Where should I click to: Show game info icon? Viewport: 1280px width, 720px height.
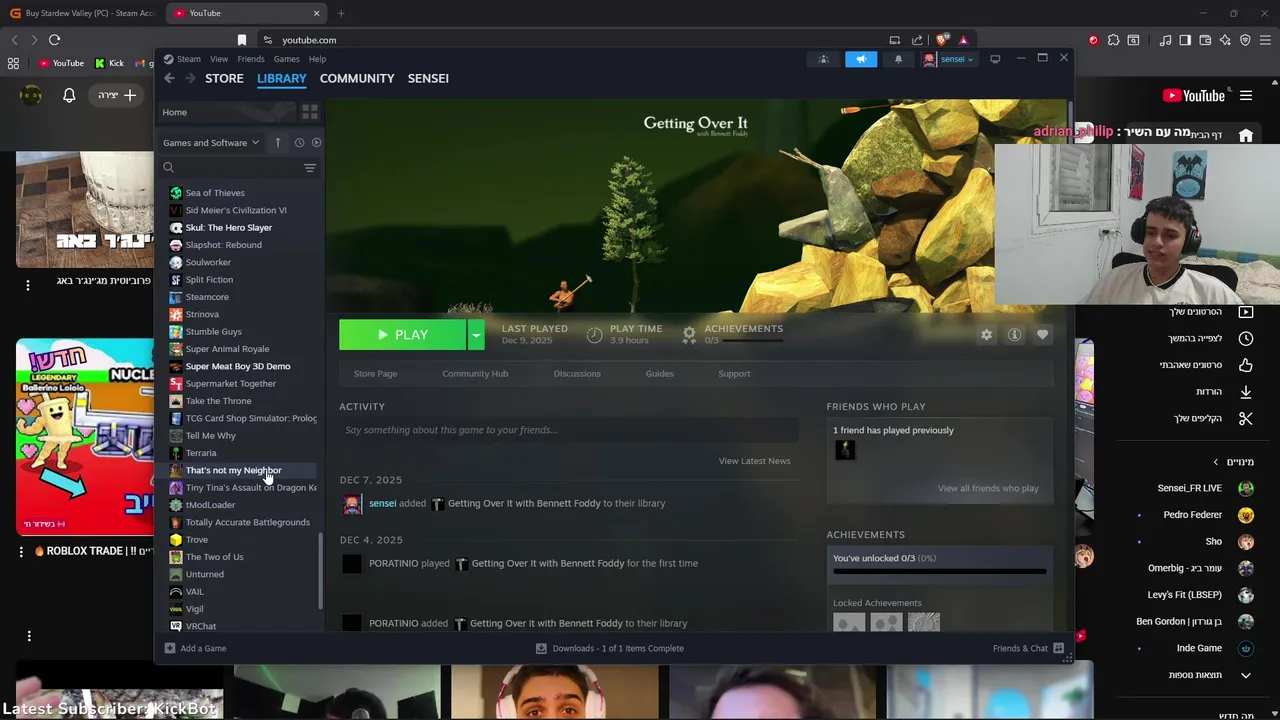1014,335
